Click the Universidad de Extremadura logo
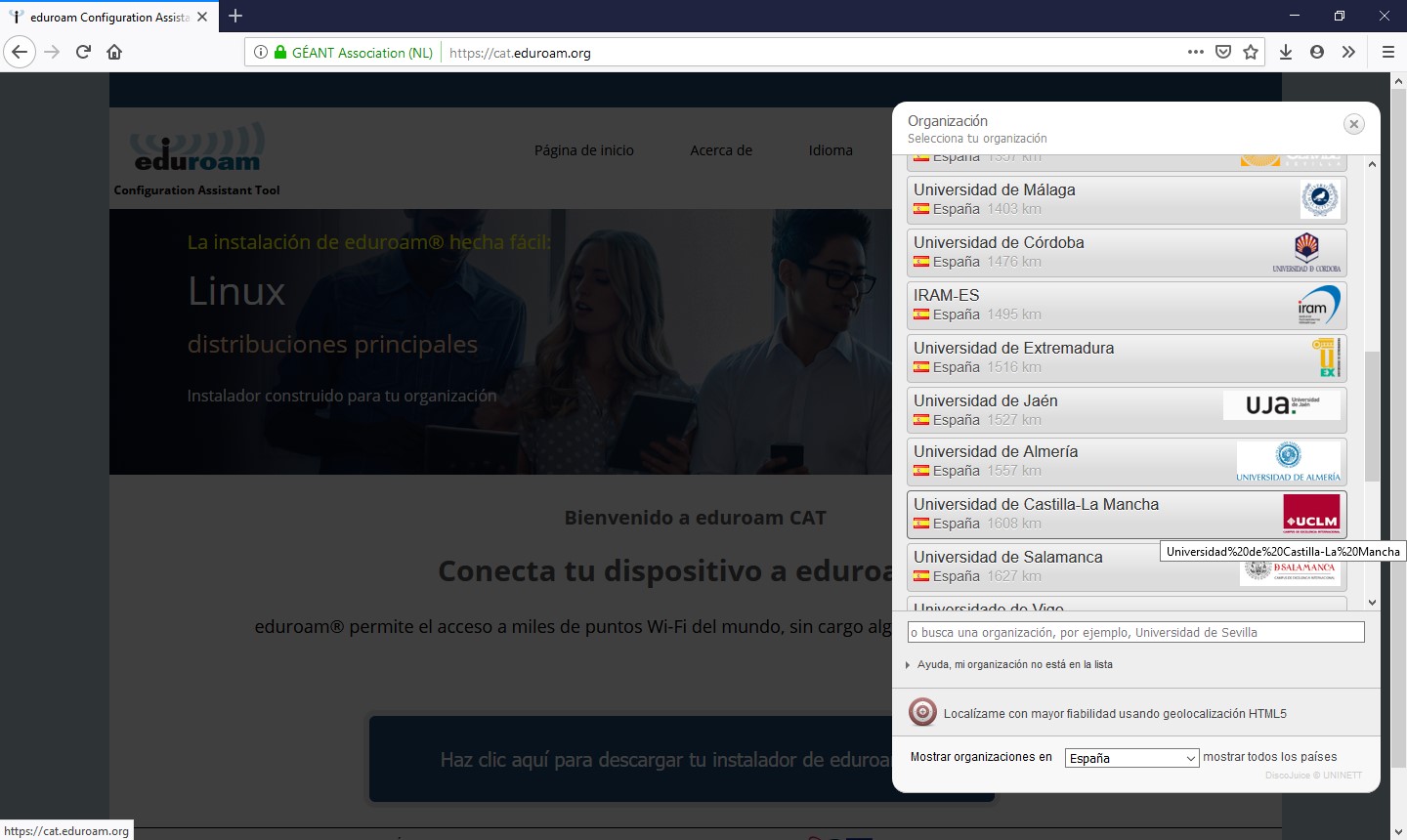The width and height of the screenshot is (1407, 840). click(1327, 357)
